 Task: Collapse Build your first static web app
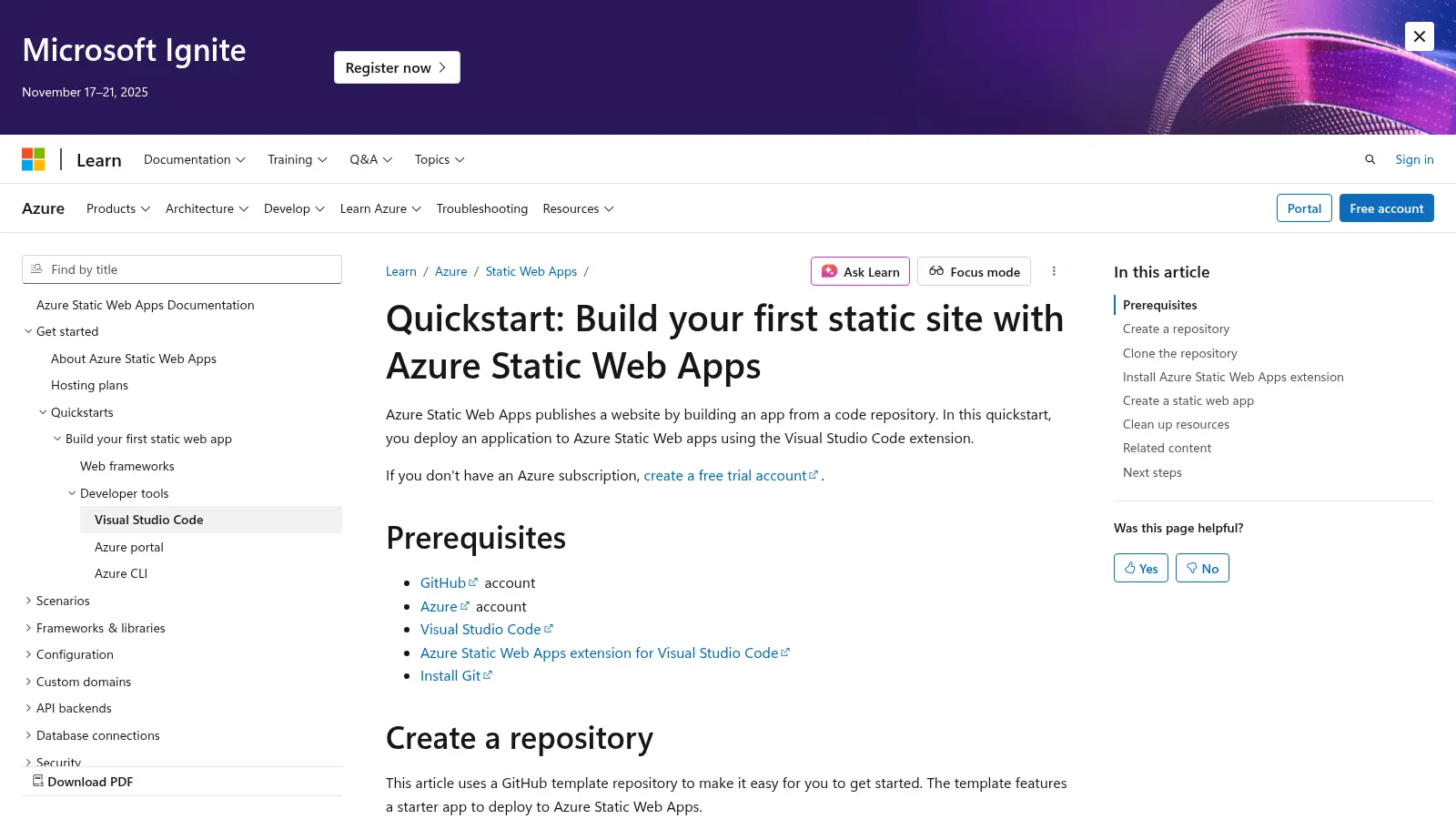[142, 439]
